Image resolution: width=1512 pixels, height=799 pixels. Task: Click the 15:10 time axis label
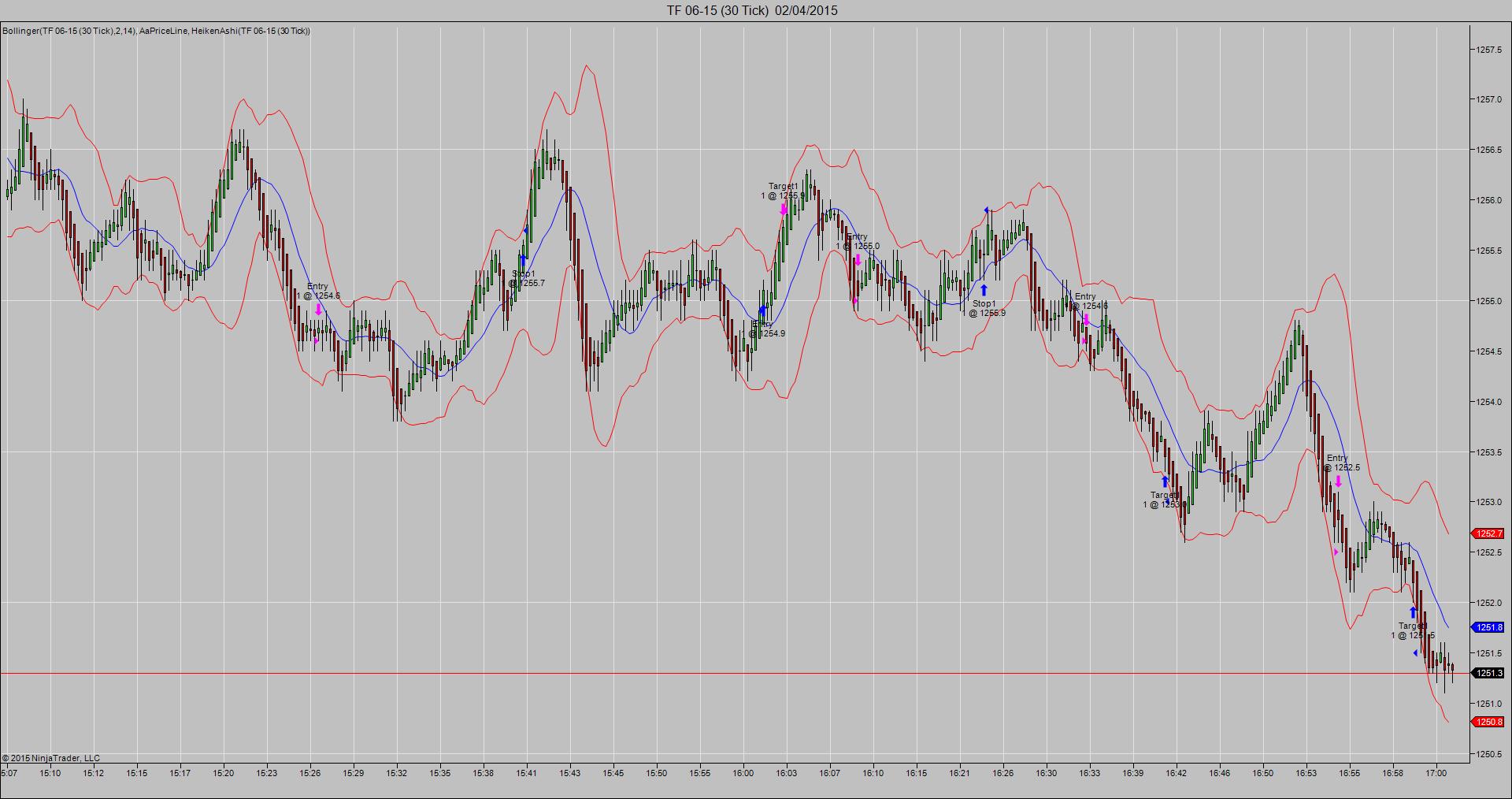click(x=50, y=773)
